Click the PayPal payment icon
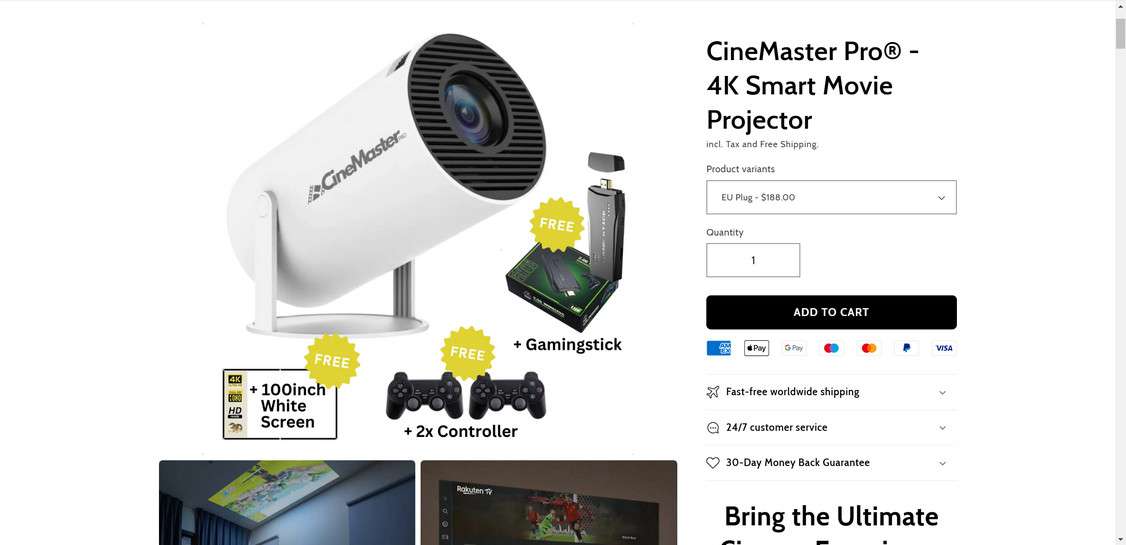Image resolution: width=1126 pixels, height=545 pixels. [906, 348]
